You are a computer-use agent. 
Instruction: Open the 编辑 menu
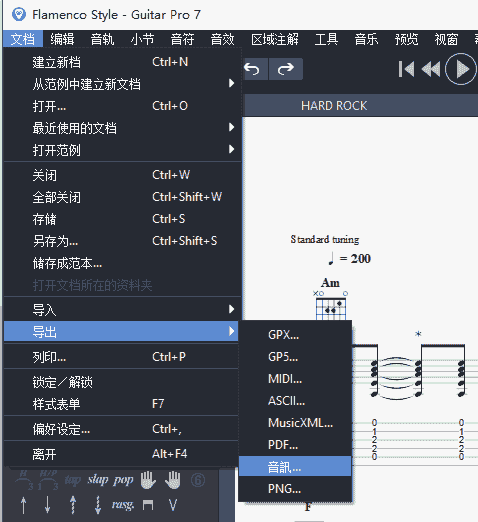click(62, 39)
